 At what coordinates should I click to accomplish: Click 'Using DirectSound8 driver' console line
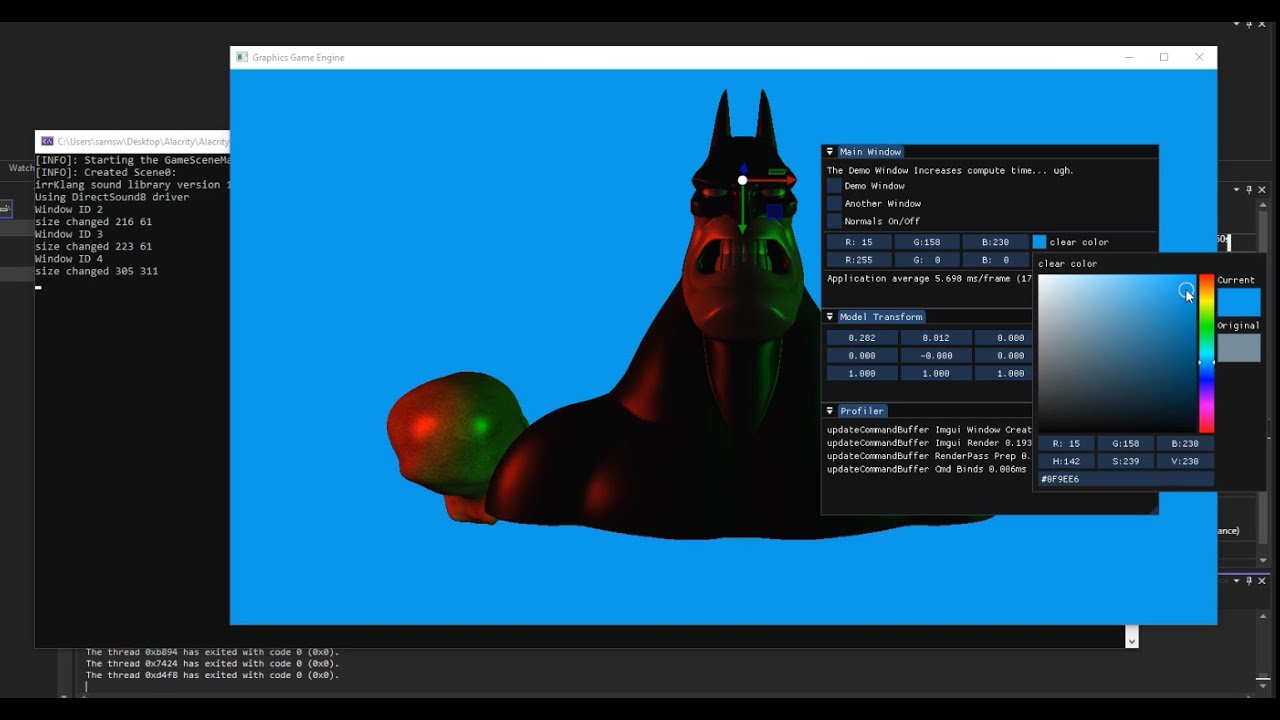pyautogui.click(x=112, y=197)
